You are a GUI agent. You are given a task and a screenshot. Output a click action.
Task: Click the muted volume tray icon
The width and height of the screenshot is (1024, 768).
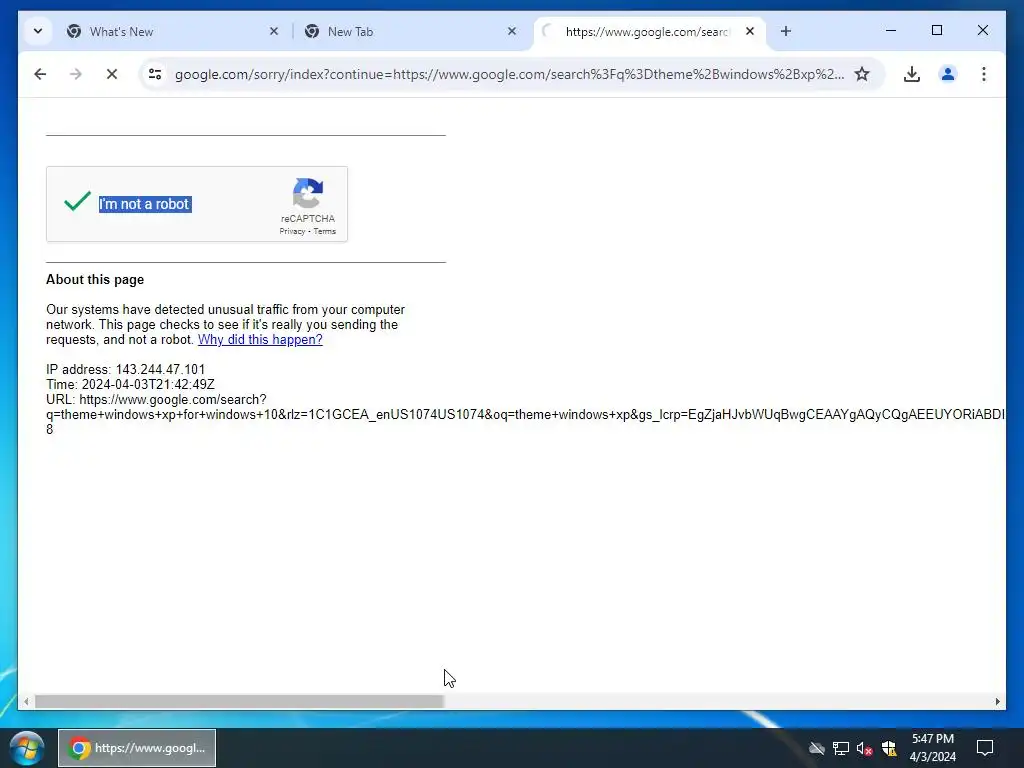[864, 748]
